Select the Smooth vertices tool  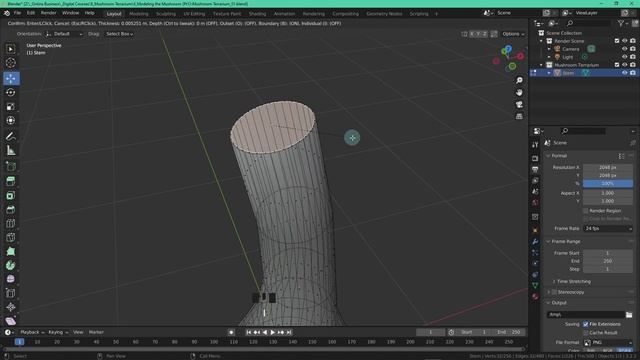tap(11, 279)
